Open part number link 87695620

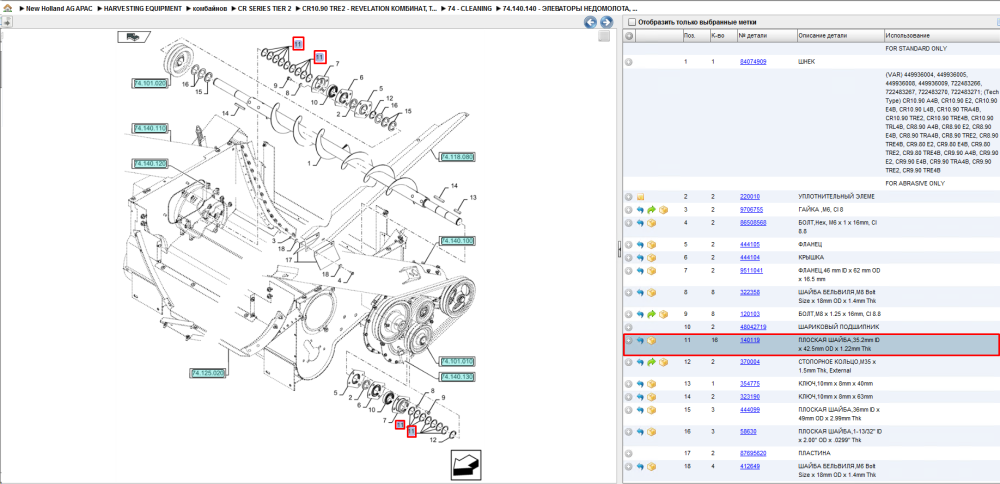click(x=753, y=453)
